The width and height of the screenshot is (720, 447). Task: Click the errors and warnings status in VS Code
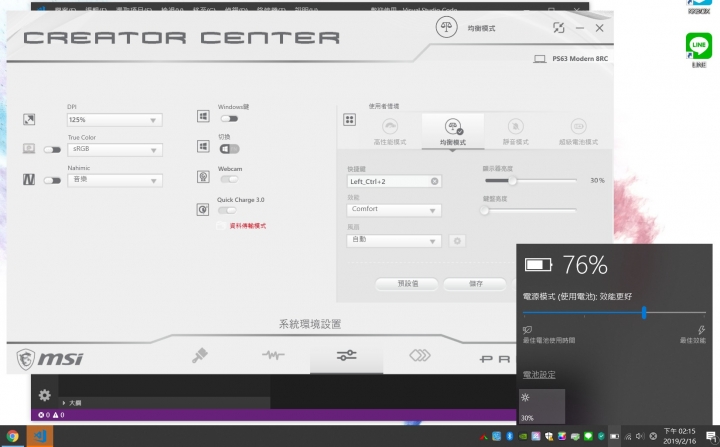pyautogui.click(x=51, y=415)
